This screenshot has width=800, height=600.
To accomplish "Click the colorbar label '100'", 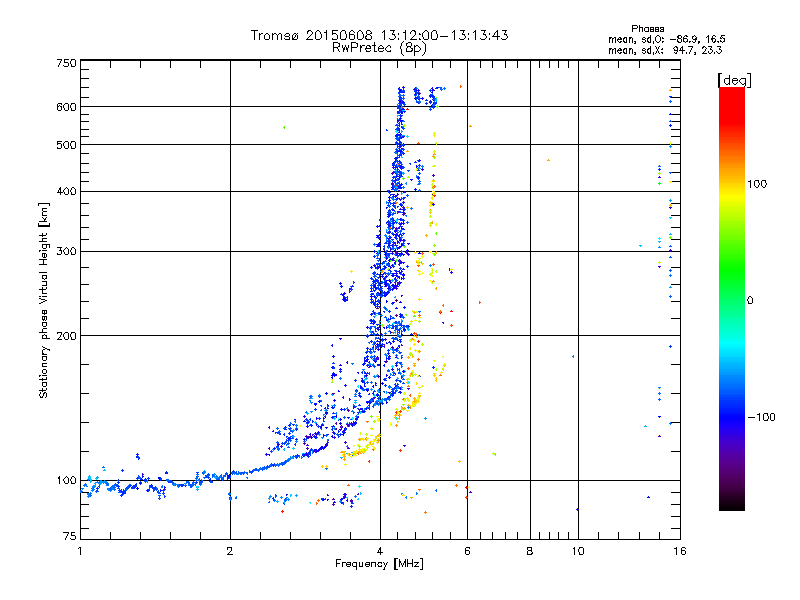I will click(757, 184).
